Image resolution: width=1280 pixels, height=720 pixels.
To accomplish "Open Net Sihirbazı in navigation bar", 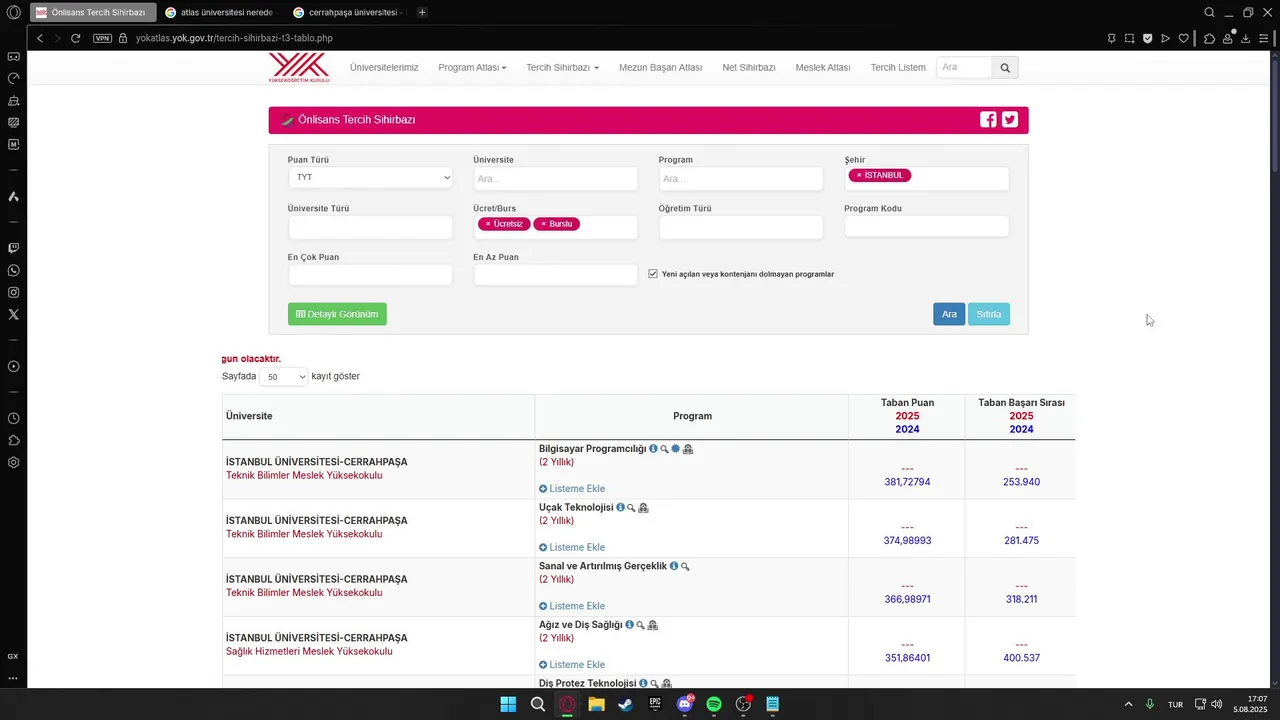I will 749,67.
